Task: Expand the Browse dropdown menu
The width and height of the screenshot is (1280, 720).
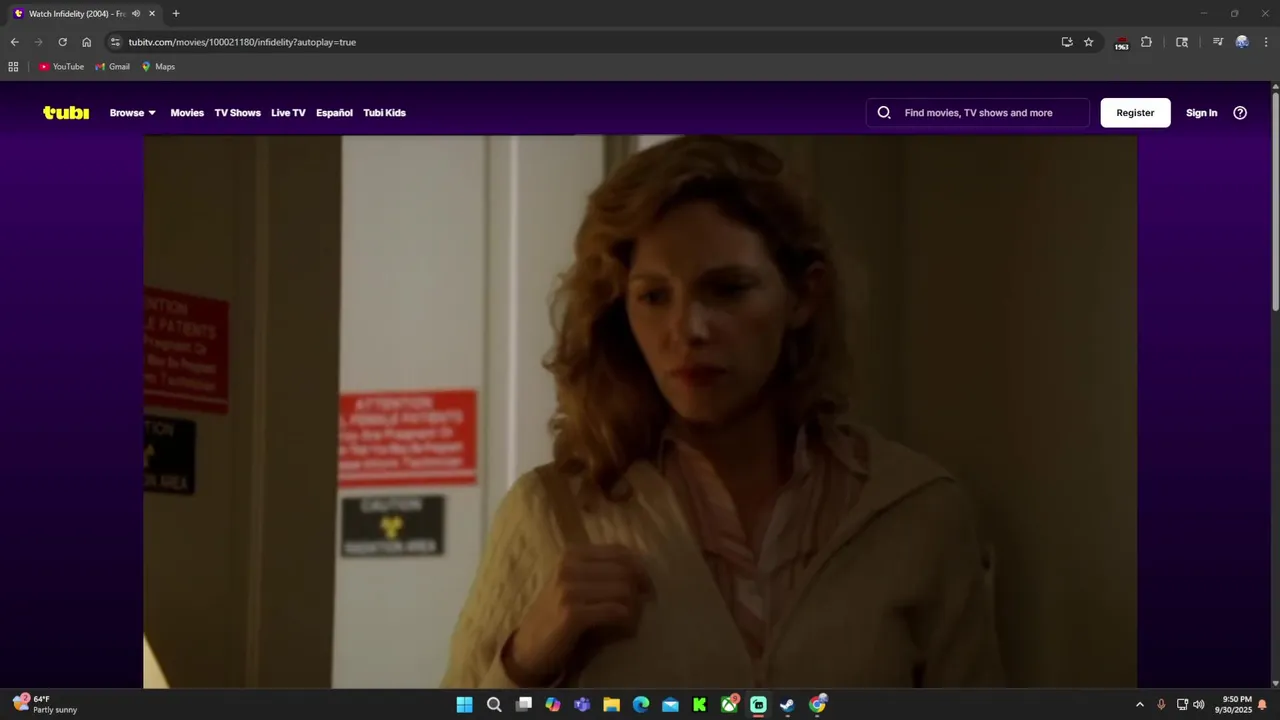Action: 133,113
